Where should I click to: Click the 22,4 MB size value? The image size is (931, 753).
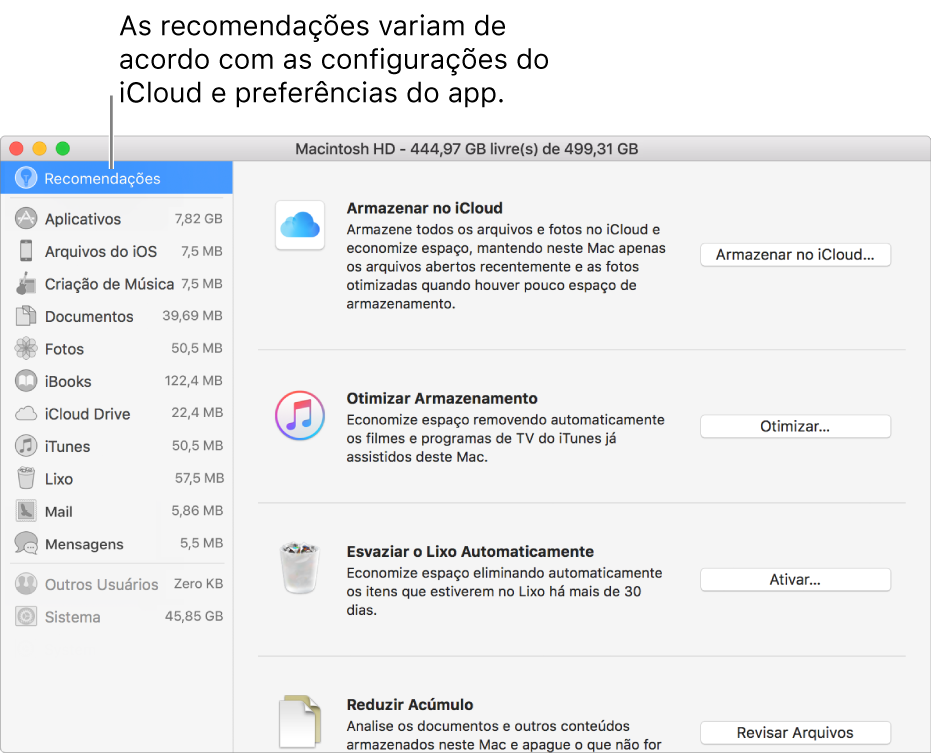[x=197, y=412]
